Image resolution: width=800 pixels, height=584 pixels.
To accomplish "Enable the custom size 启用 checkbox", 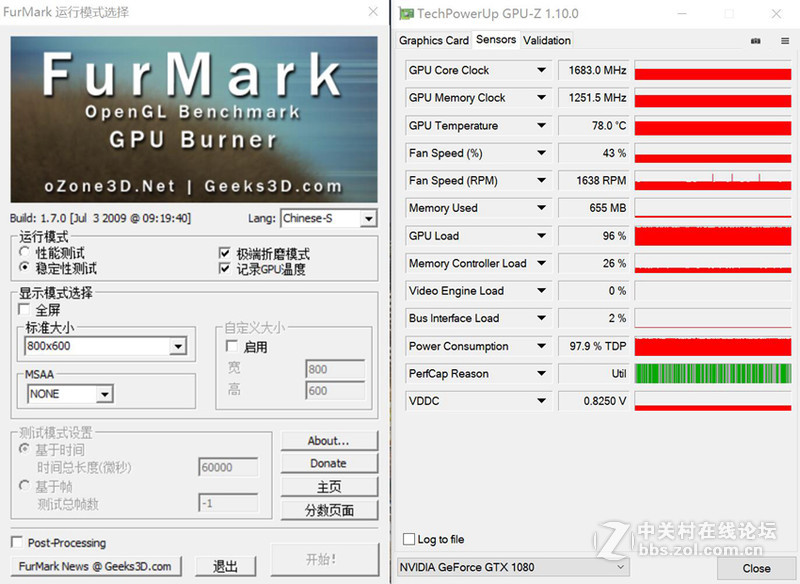I will pos(232,346).
